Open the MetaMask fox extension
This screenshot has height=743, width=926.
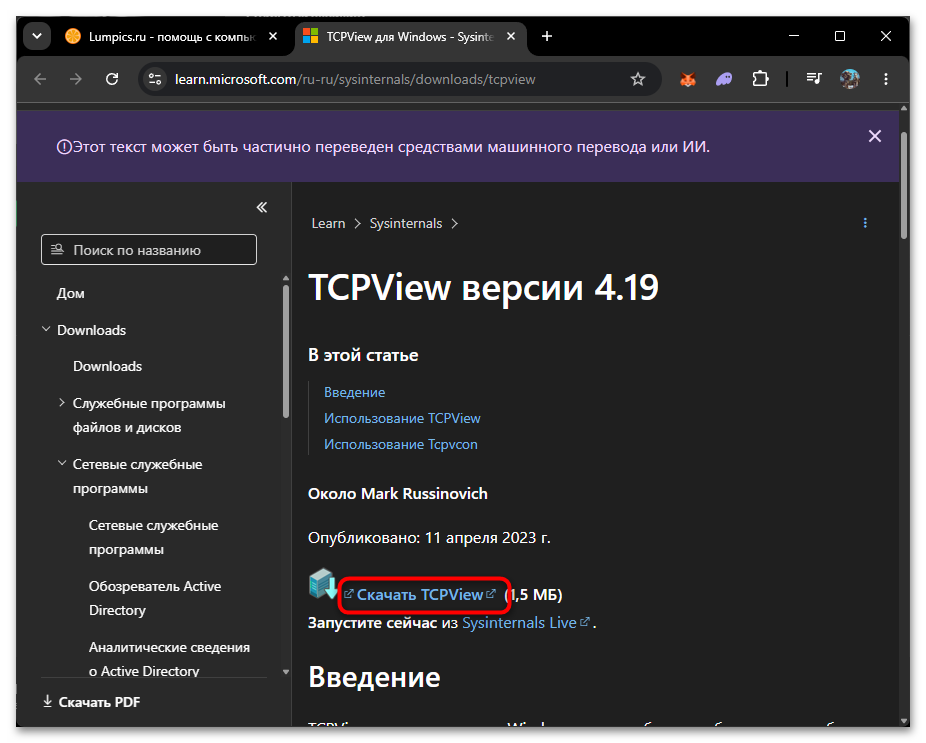point(687,79)
